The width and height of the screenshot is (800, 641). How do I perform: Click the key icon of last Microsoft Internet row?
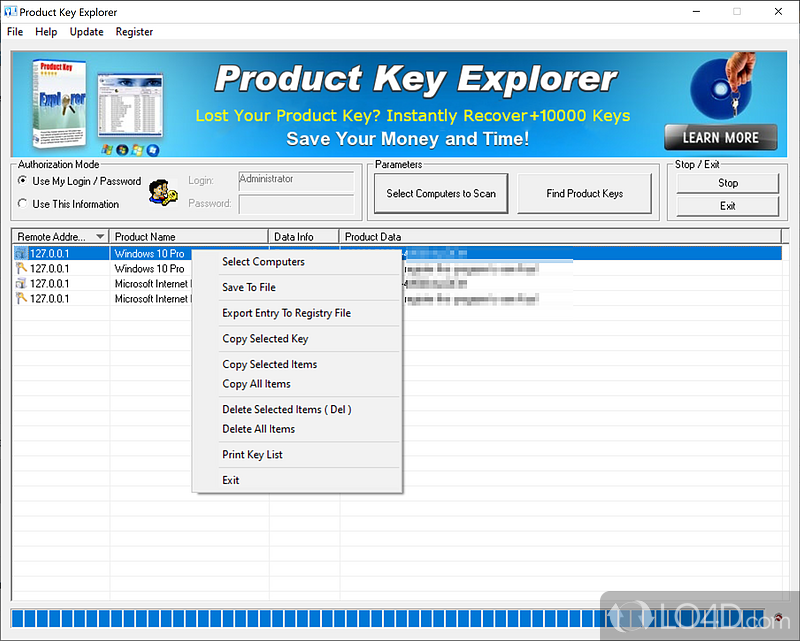20,299
